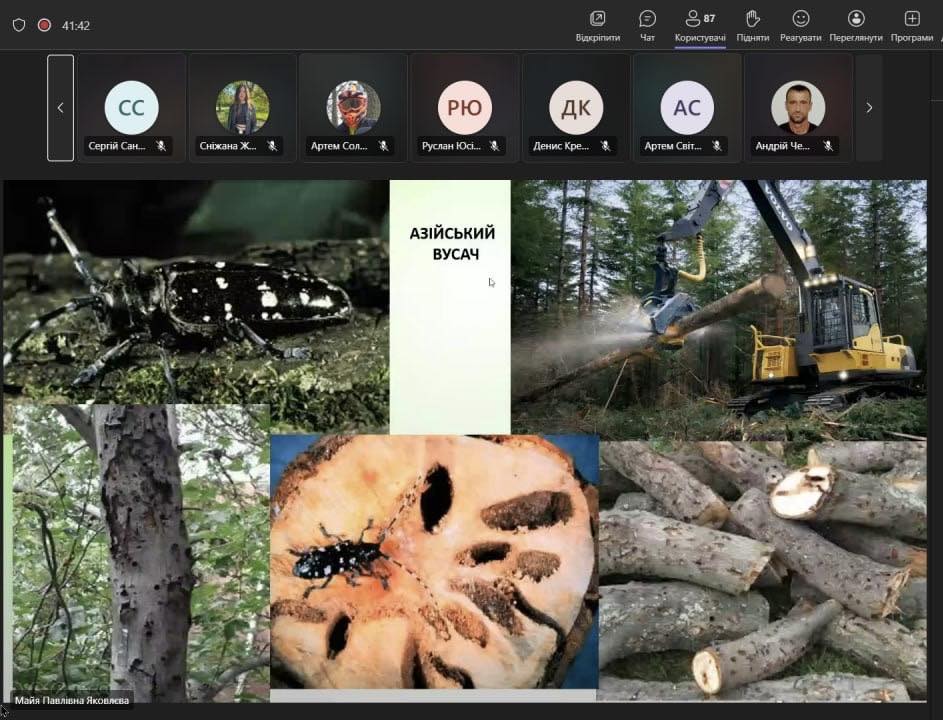Show next participants with right chevron
The height and width of the screenshot is (720, 943).
868,107
